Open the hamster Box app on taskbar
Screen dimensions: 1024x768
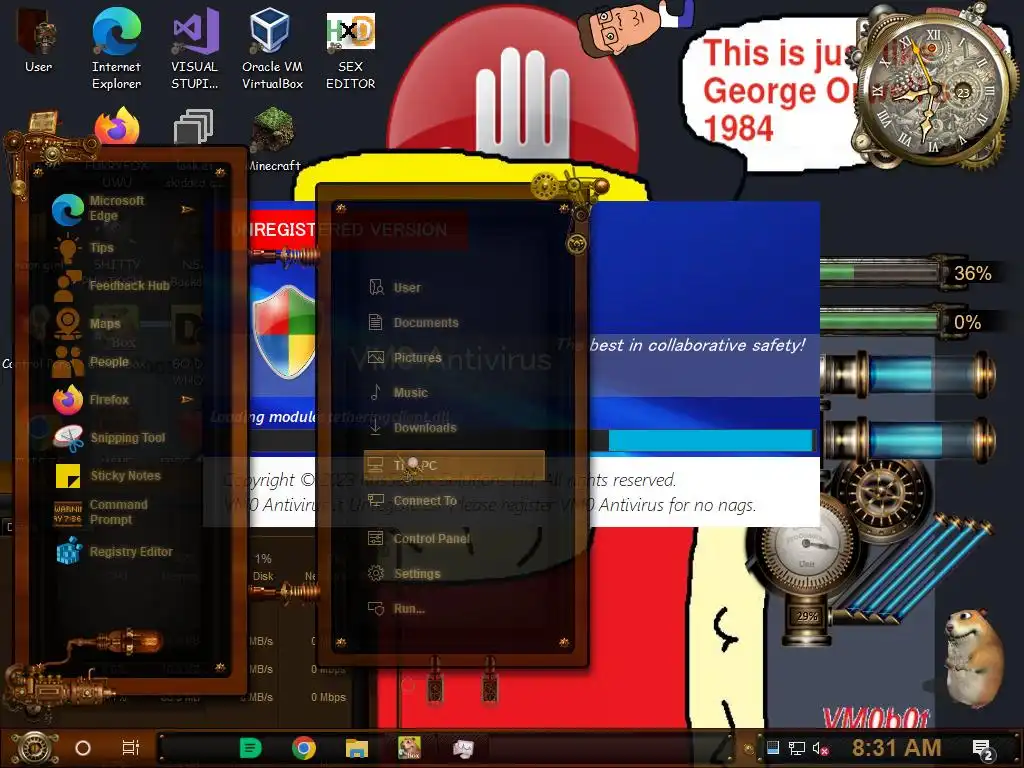click(409, 747)
